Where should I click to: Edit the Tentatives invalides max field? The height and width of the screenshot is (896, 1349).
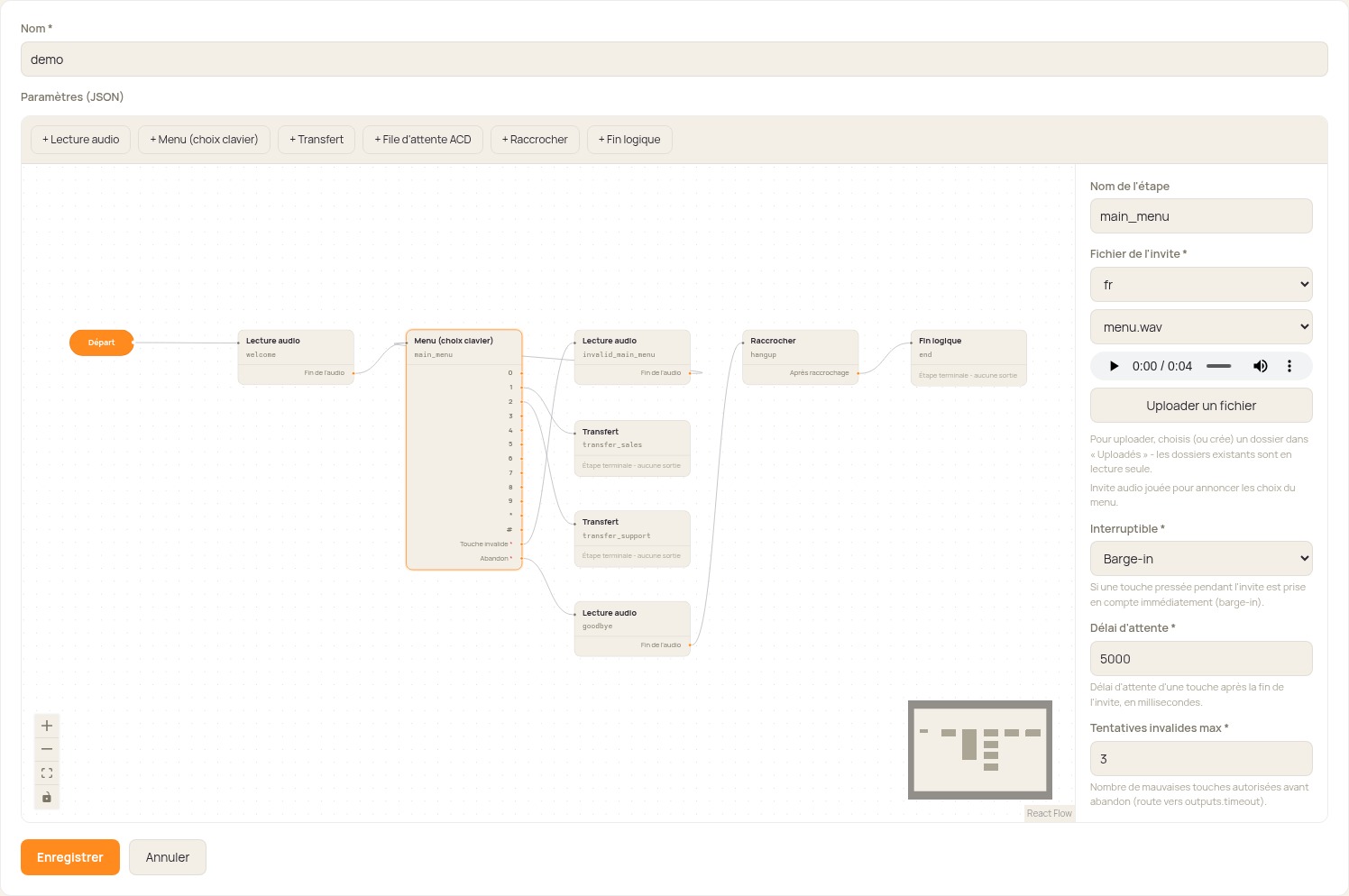(x=1201, y=759)
